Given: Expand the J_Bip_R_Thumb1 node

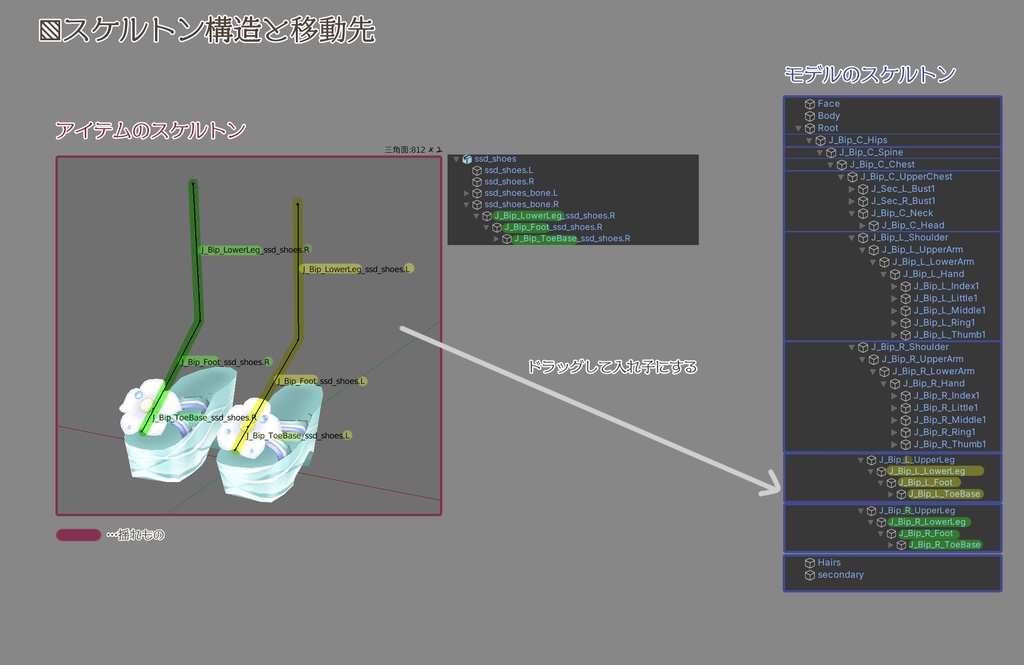Looking at the screenshot, I should [895, 444].
